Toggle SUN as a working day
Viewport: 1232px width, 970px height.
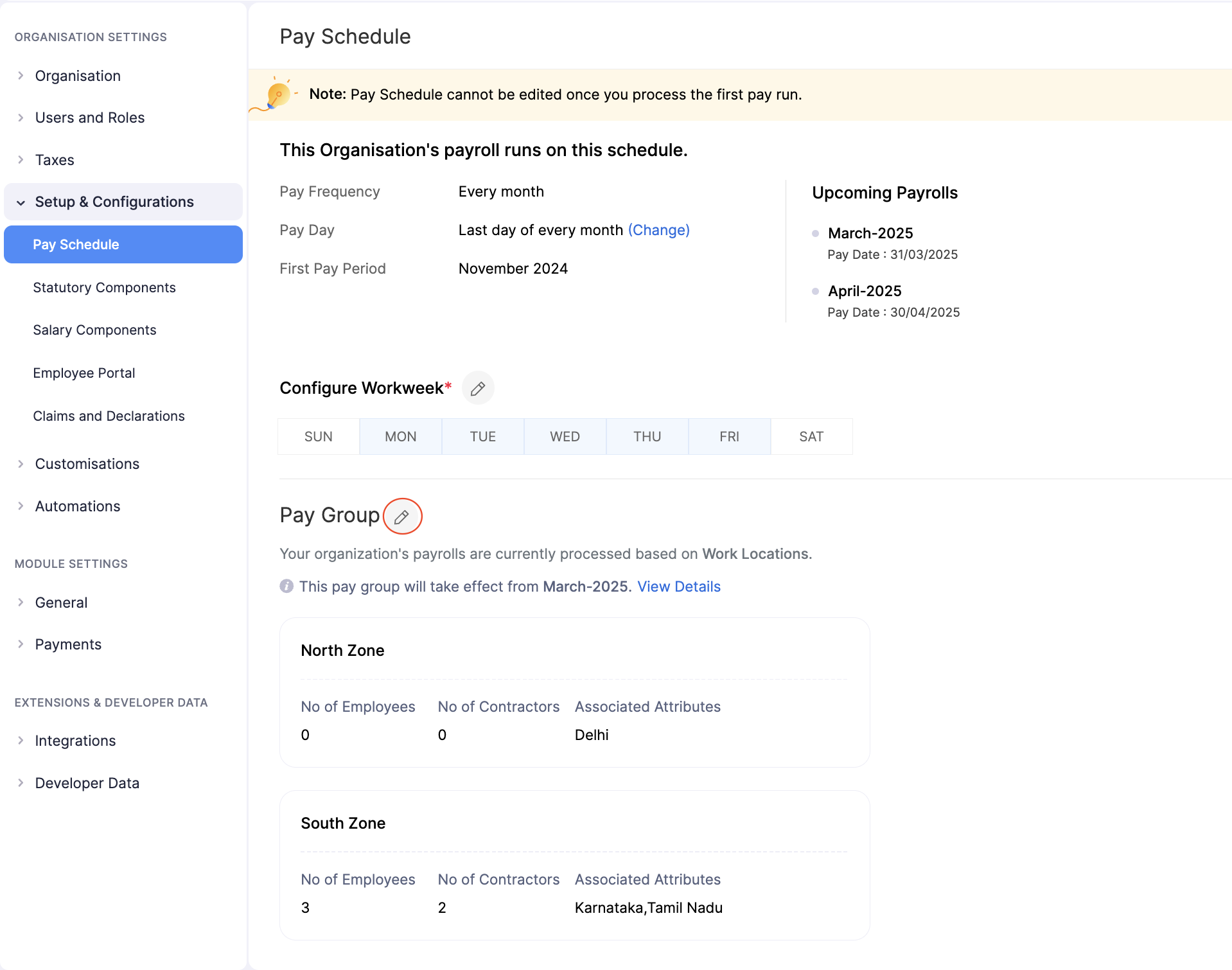(318, 436)
